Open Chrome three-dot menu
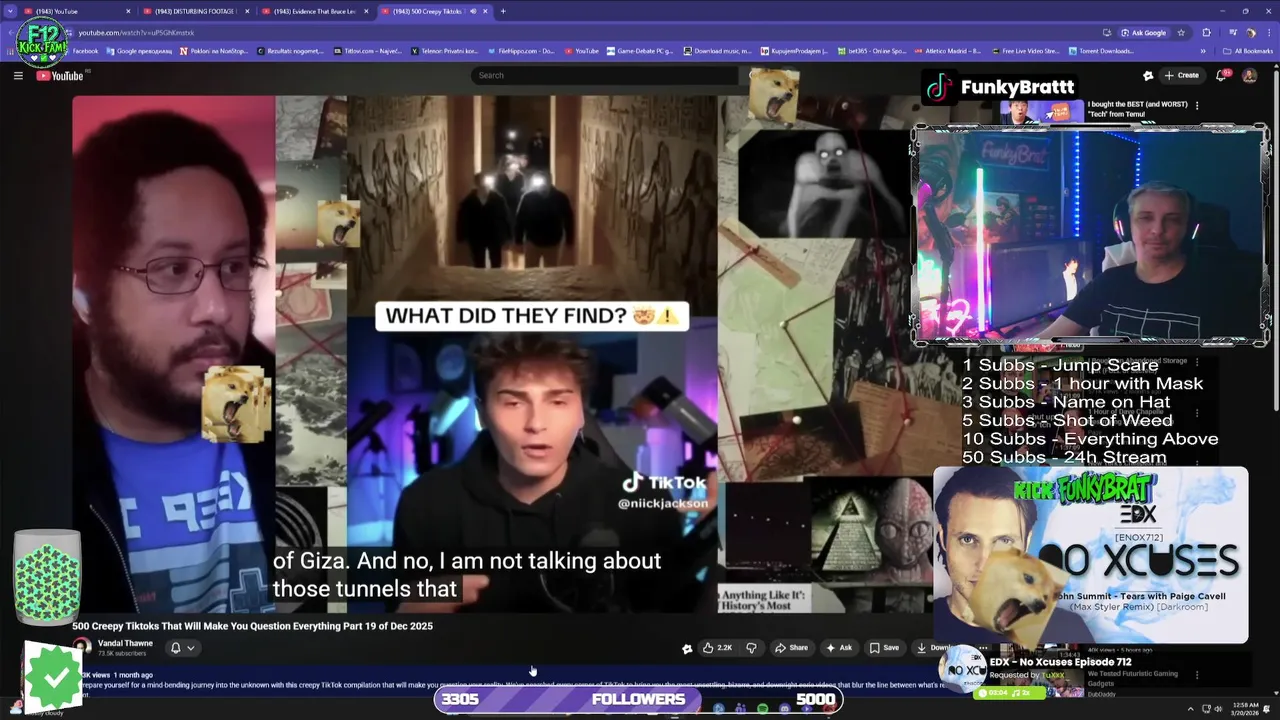The height and width of the screenshot is (720, 1280). (1268, 32)
